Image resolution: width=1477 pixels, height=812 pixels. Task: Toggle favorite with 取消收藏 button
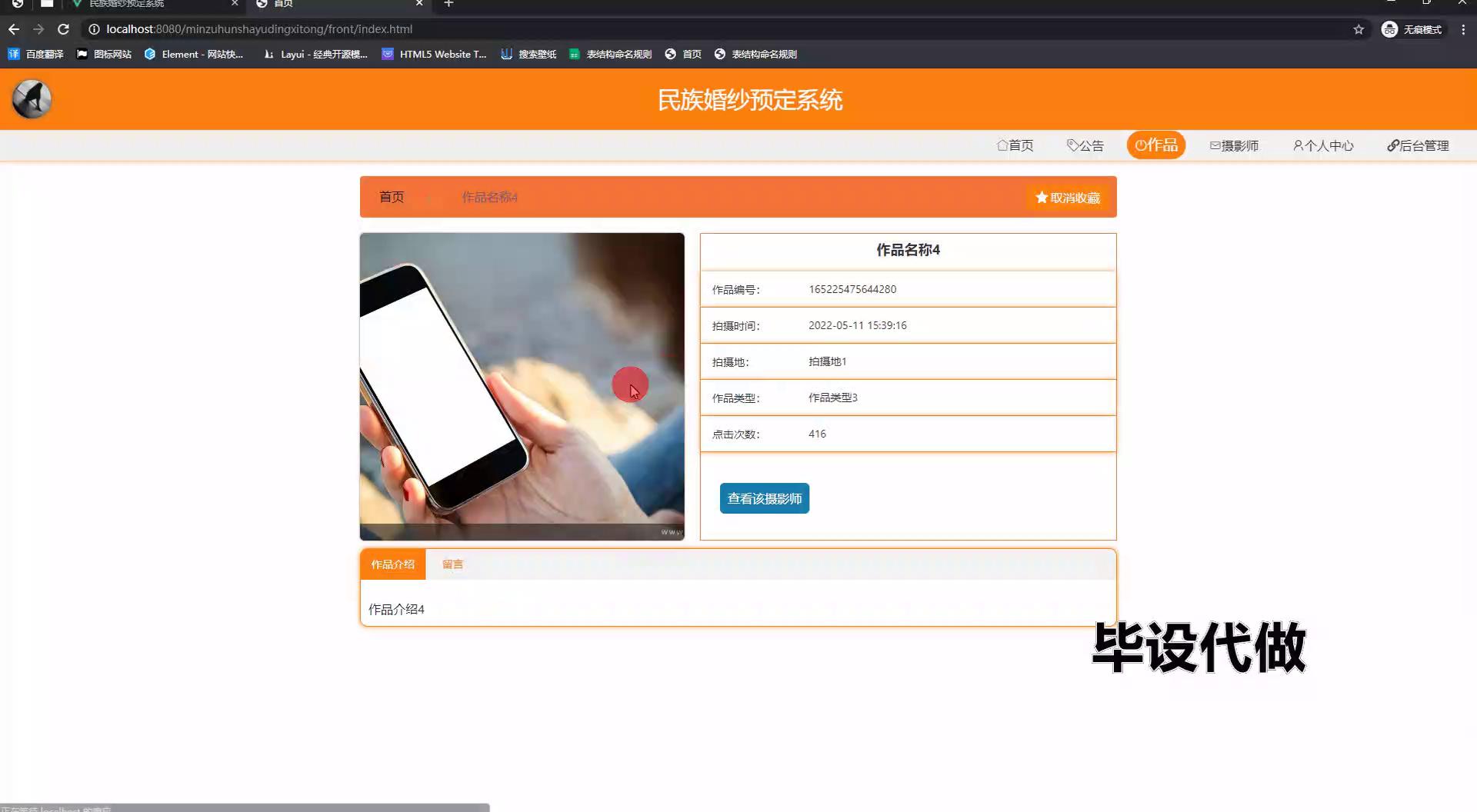(x=1067, y=198)
